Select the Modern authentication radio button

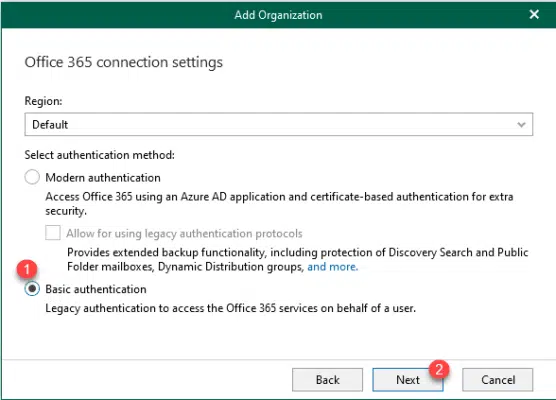32,177
